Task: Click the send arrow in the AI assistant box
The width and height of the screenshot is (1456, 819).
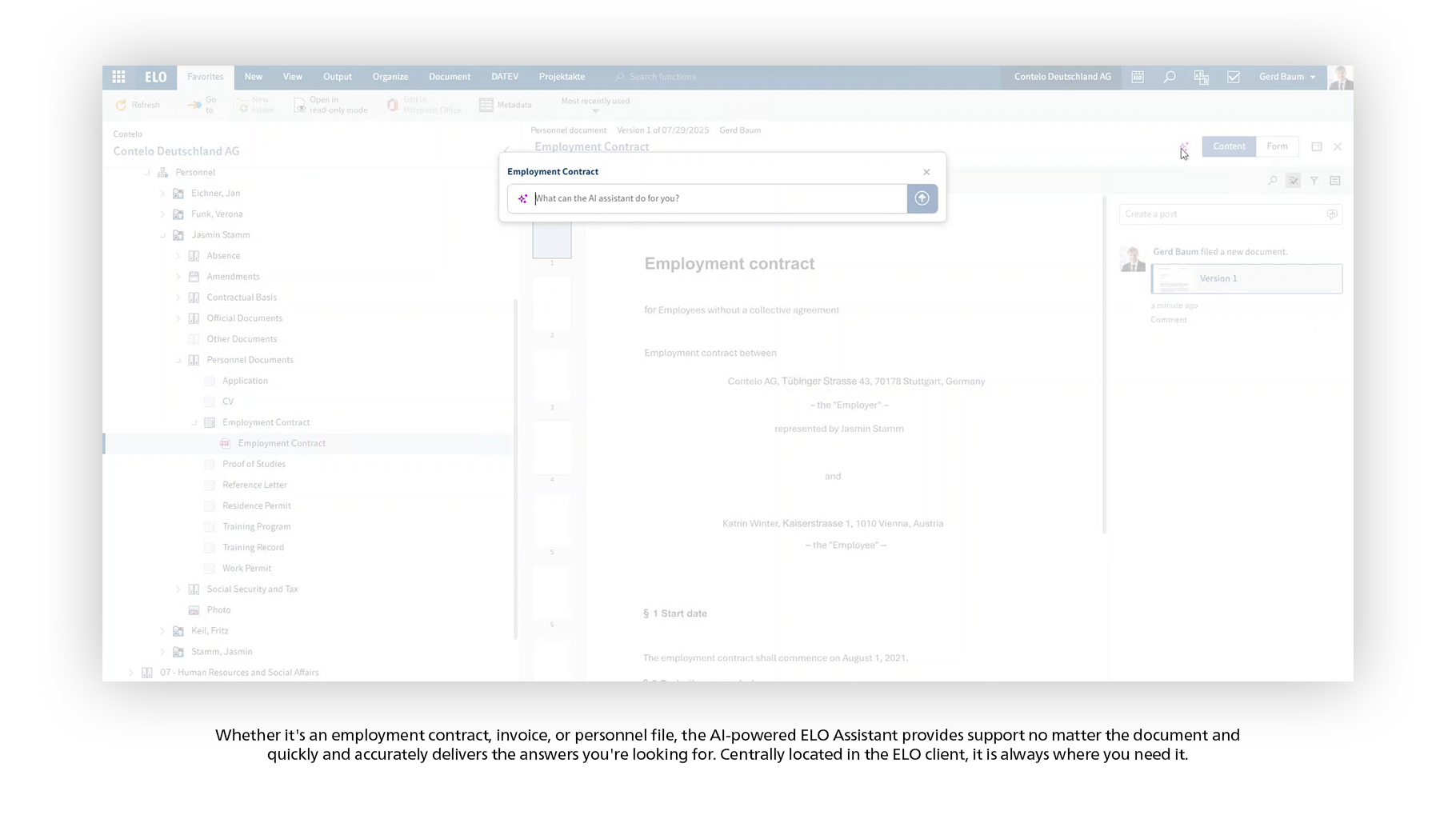Action: click(922, 198)
